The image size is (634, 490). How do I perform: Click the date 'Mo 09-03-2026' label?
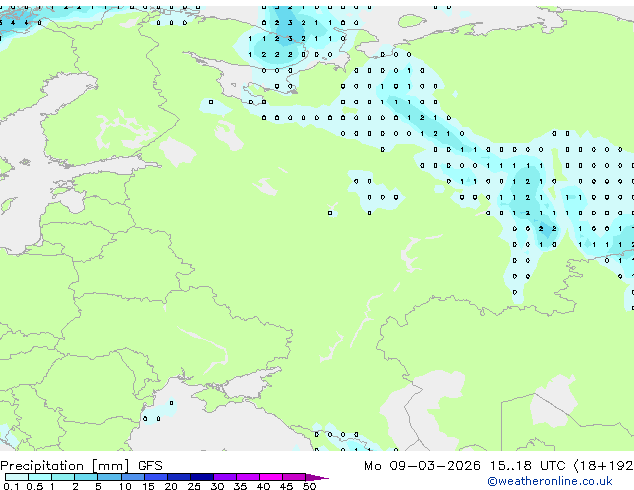422,466
